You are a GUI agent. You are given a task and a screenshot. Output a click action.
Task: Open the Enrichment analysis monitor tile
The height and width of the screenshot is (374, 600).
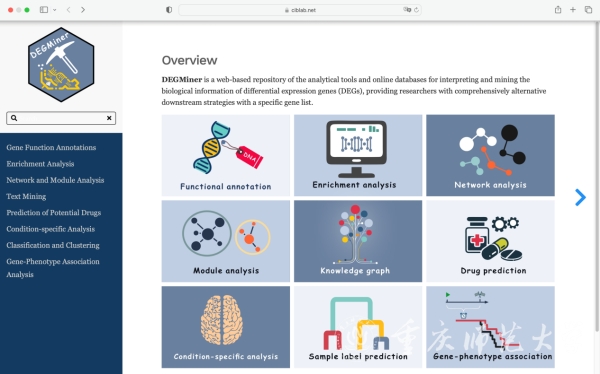[x=358, y=155]
